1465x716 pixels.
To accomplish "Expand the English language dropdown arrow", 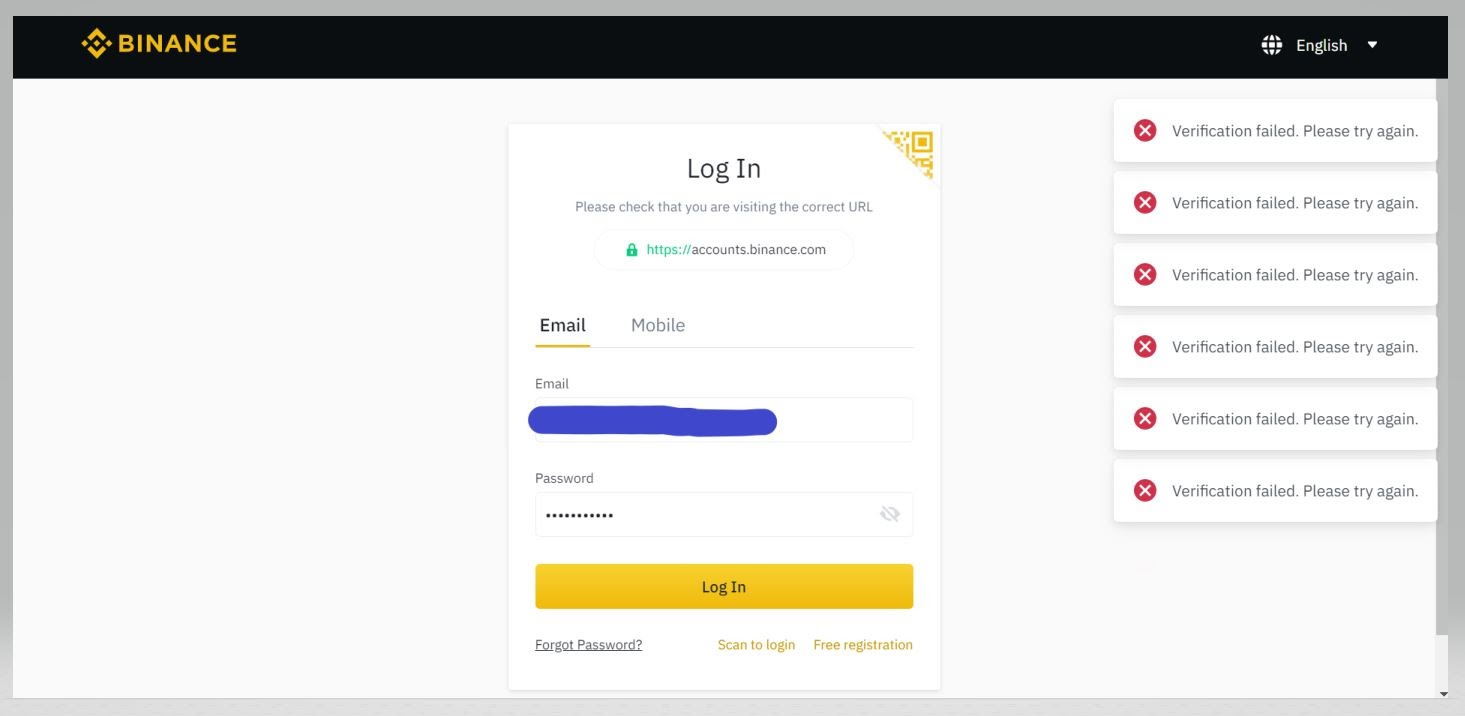I will coord(1372,45).
